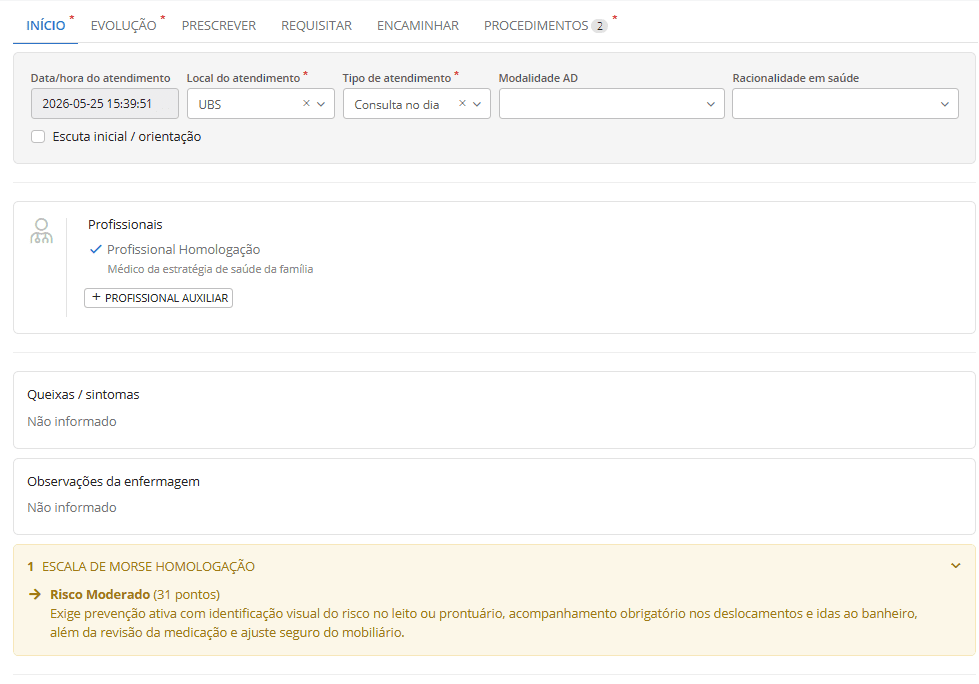The width and height of the screenshot is (979, 684).
Task: Click Não informado under Observações da enfermagem
Action: pyautogui.click(x=72, y=507)
